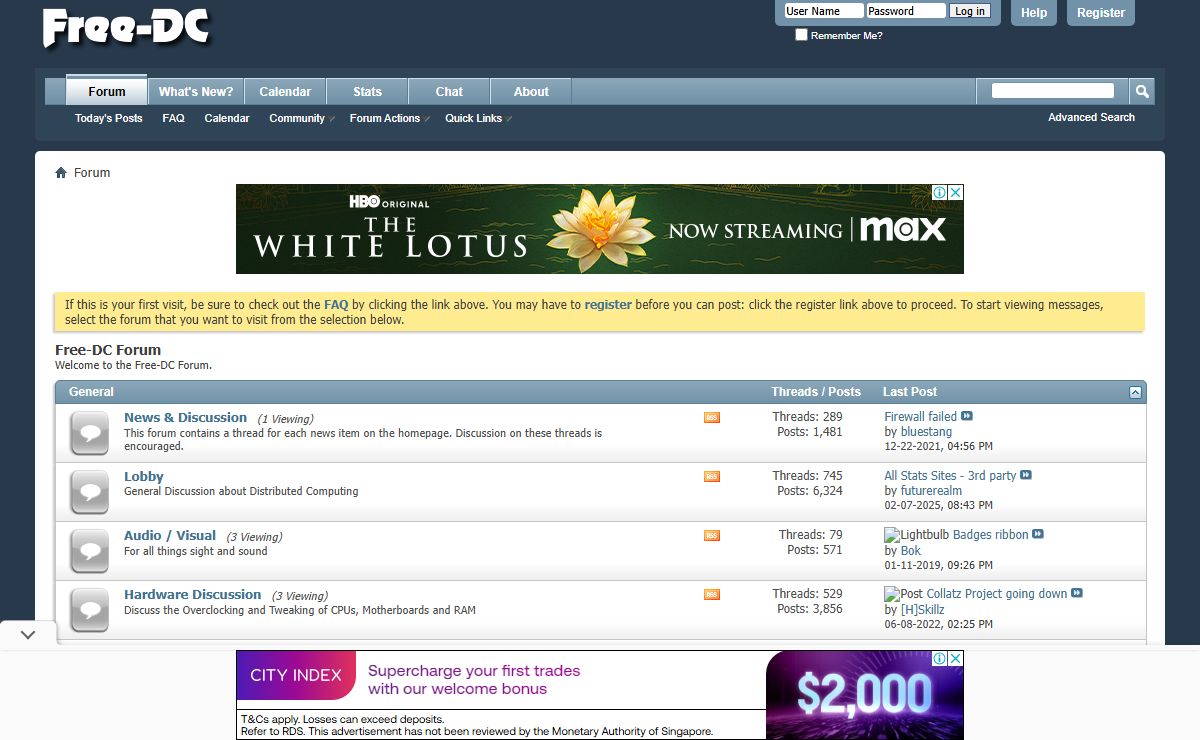Open Advanced Search link
The height and width of the screenshot is (740, 1200).
click(1091, 117)
